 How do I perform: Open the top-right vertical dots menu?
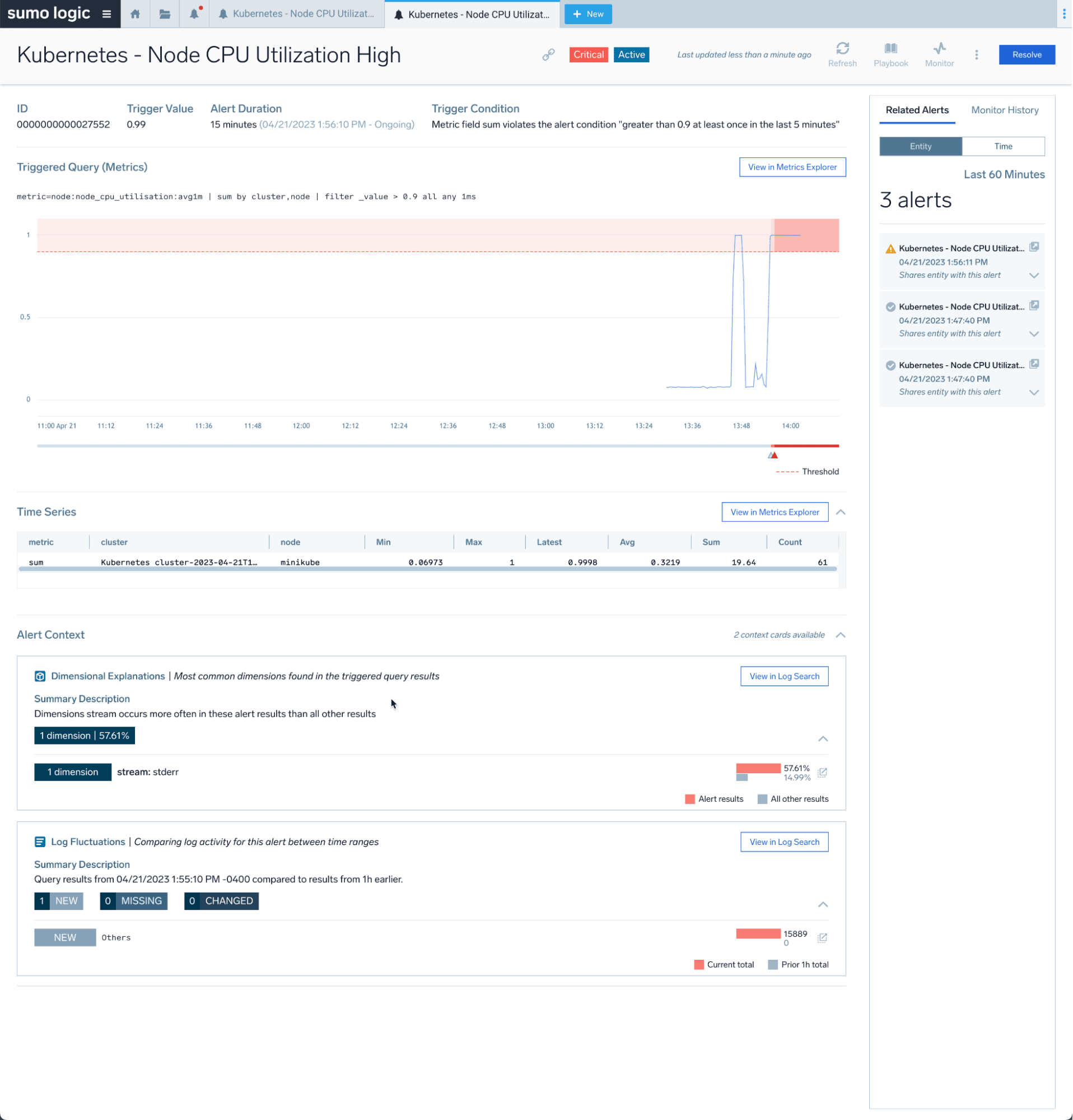pyautogui.click(x=1065, y=13)
